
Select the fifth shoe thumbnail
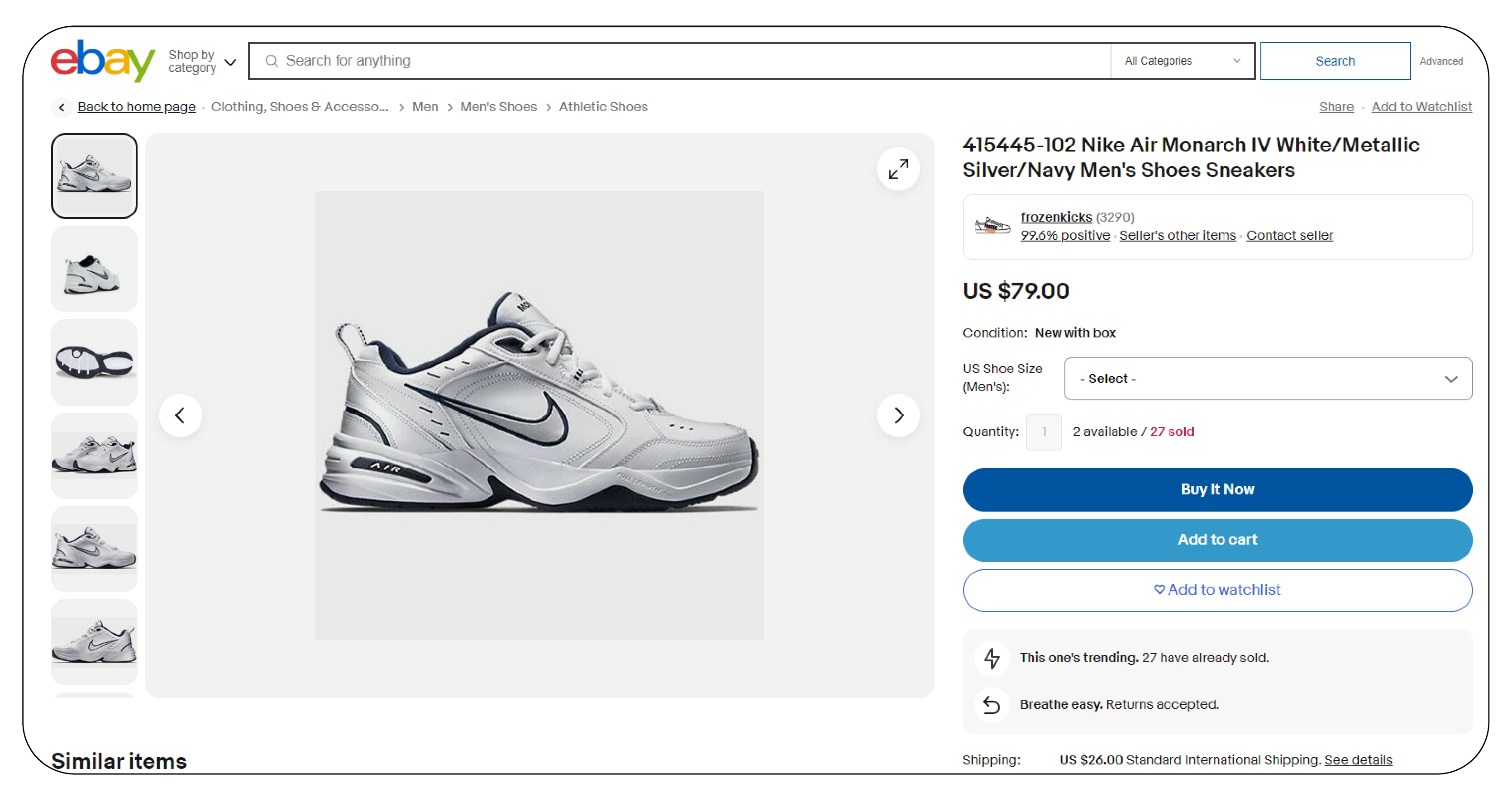click(x=94, y=549)
